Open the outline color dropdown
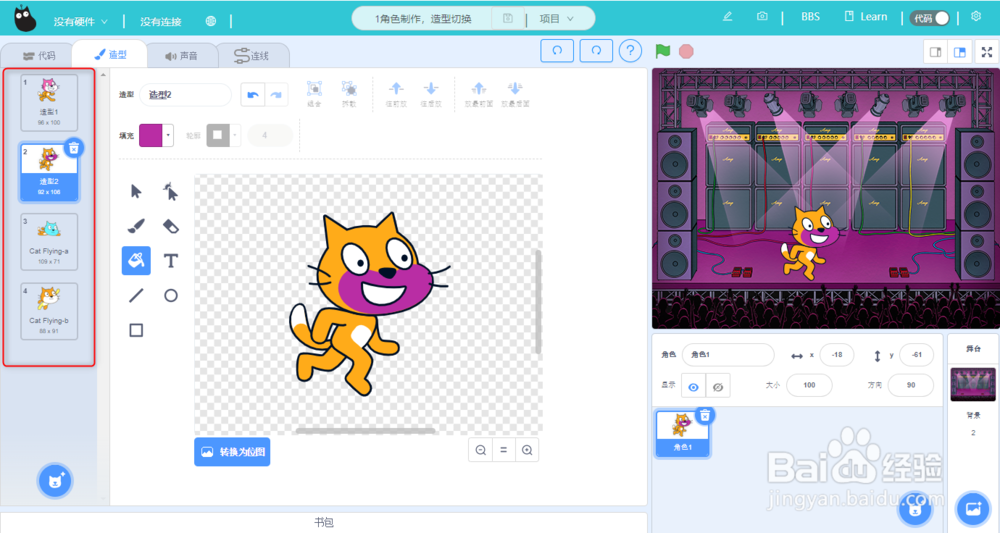This screenshot has width=1000, height=533. 235,135
